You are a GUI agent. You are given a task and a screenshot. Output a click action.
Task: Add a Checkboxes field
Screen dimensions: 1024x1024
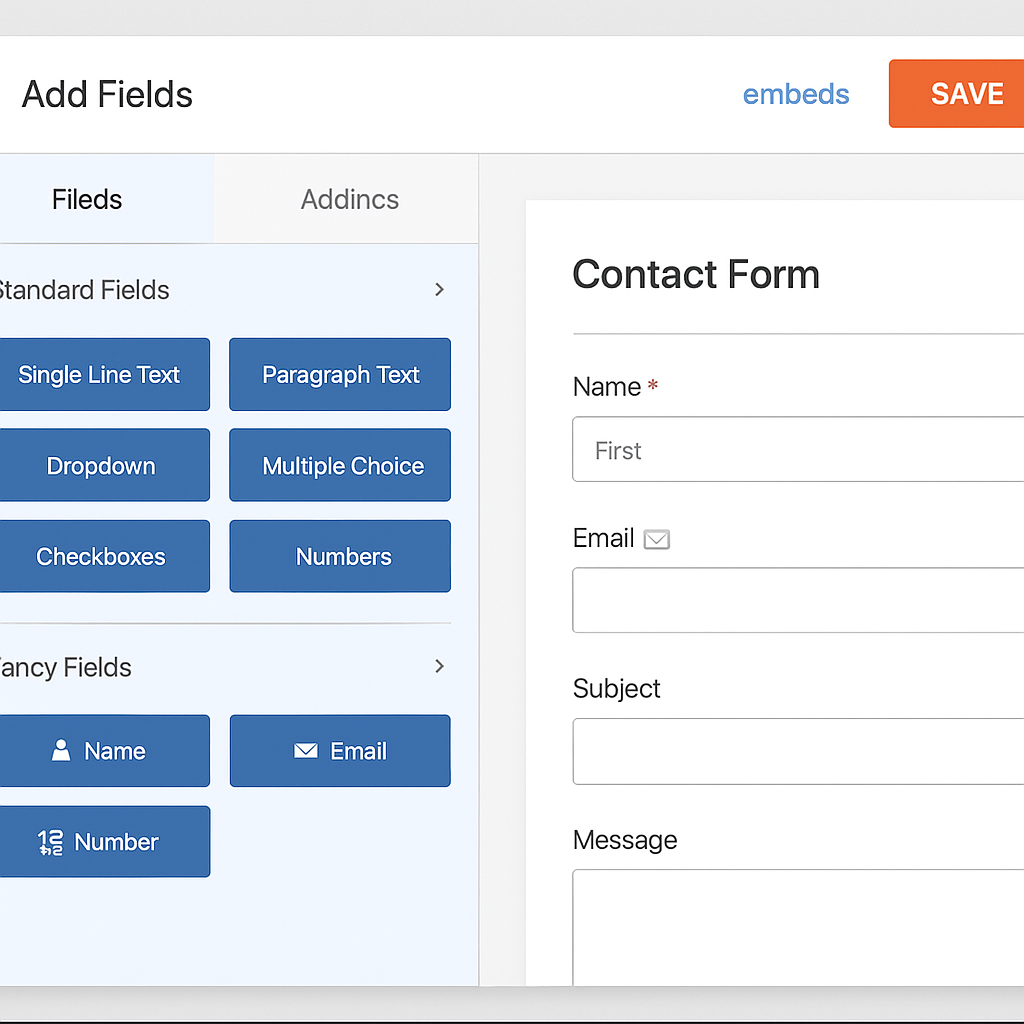click(x=103, y=556)
